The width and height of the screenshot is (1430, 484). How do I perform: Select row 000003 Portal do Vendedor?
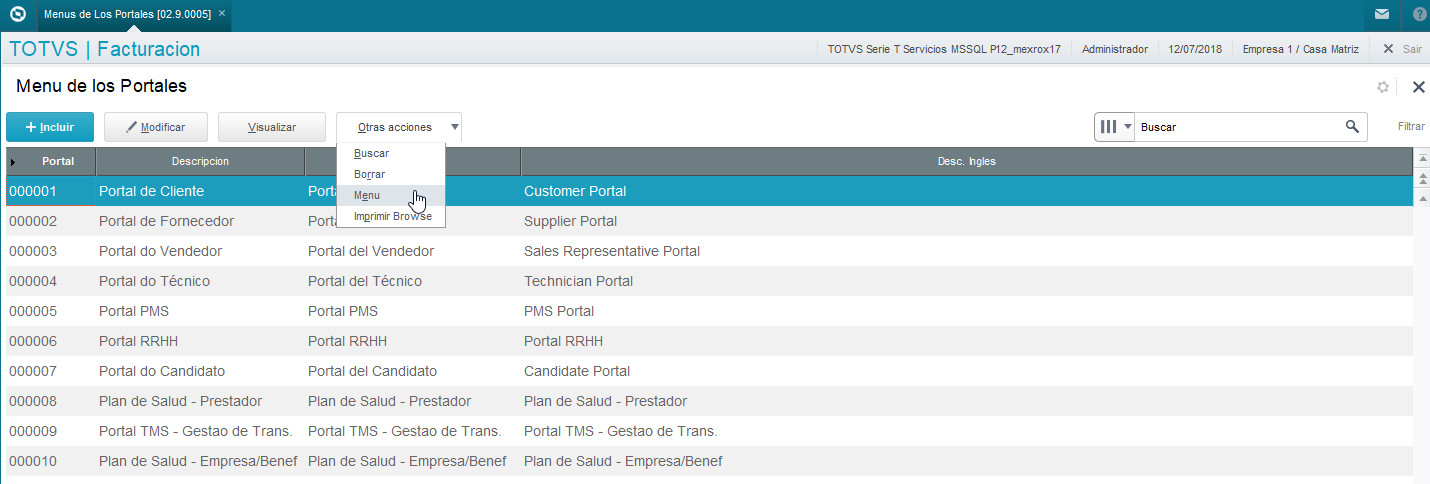tap(709, 251)
